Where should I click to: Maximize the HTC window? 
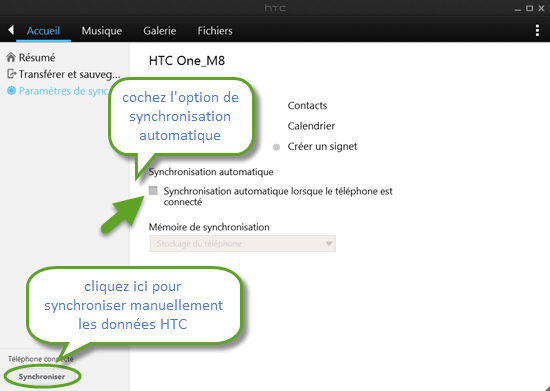529,8
